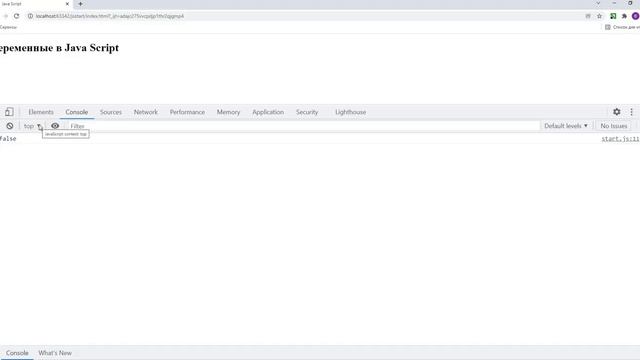
Task: Open the green extension icon
Action: click(613, 16)
